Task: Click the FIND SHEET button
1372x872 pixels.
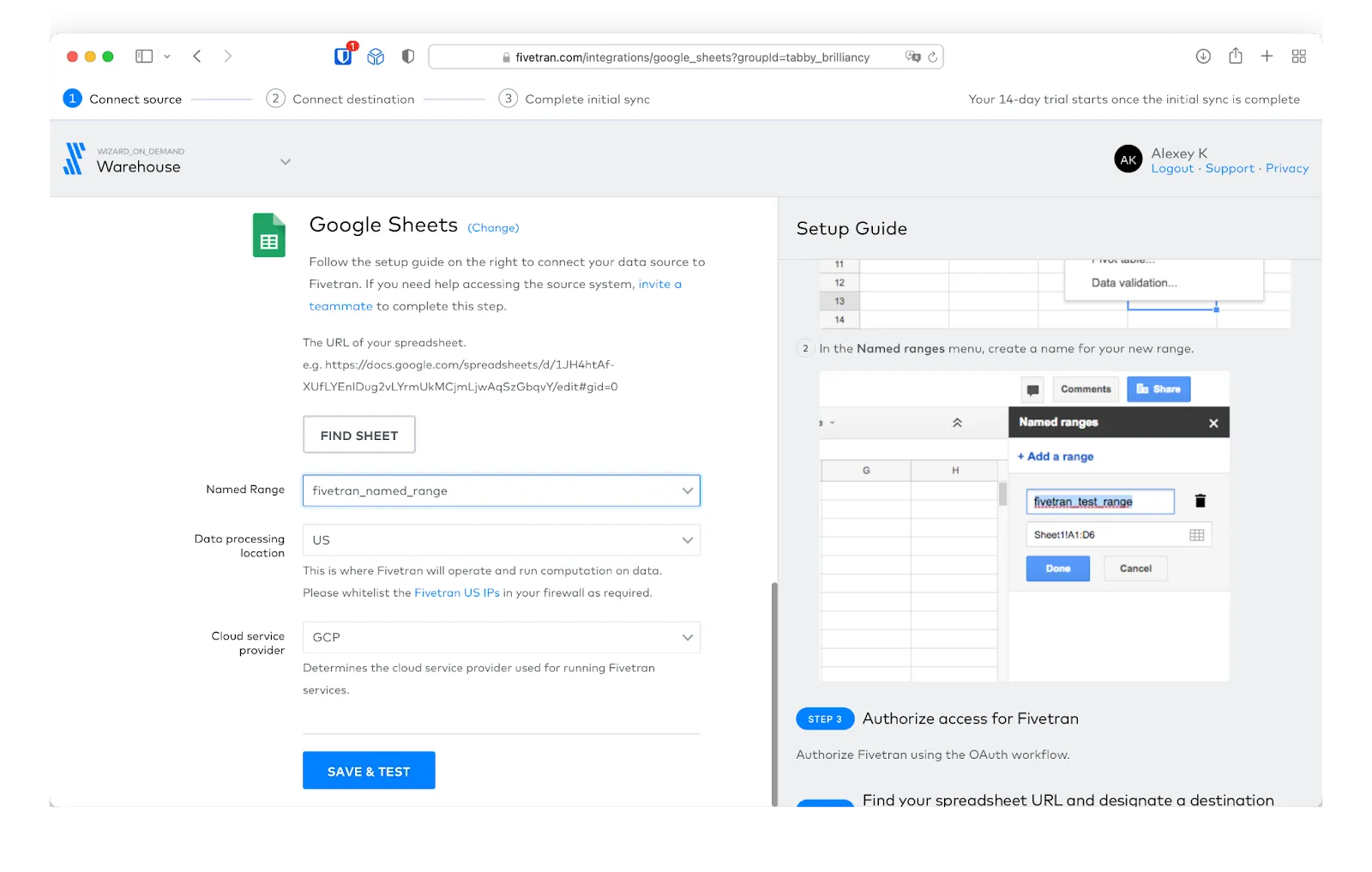Action: 359,435
